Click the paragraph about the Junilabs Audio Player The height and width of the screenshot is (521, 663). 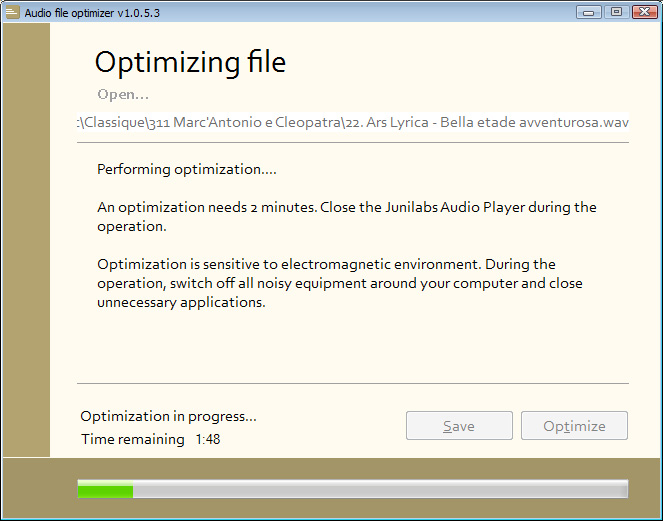click(x=347, y=217)
